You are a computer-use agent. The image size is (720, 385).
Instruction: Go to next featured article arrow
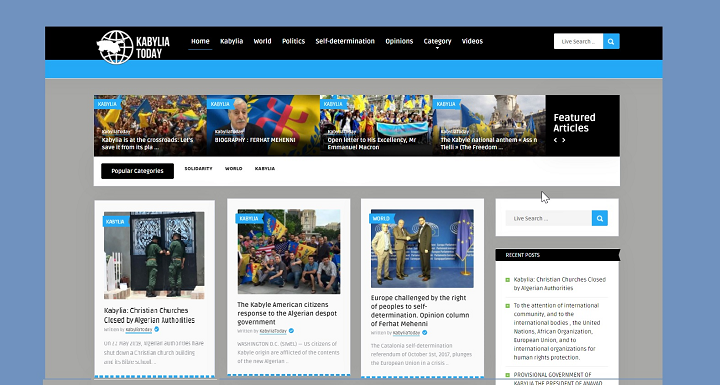pos(563,140)
